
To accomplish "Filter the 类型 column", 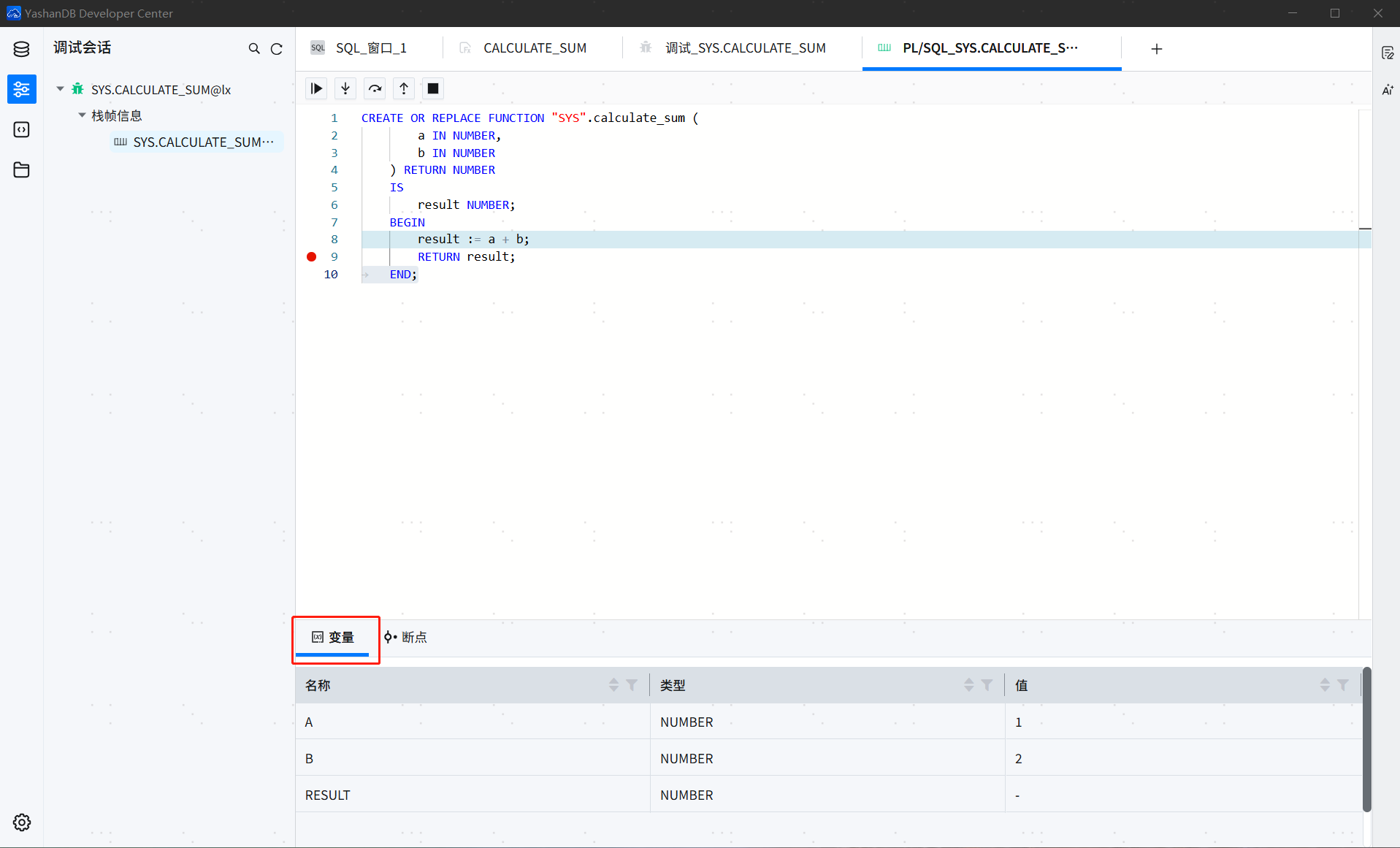I will click(x=987, y=685).
